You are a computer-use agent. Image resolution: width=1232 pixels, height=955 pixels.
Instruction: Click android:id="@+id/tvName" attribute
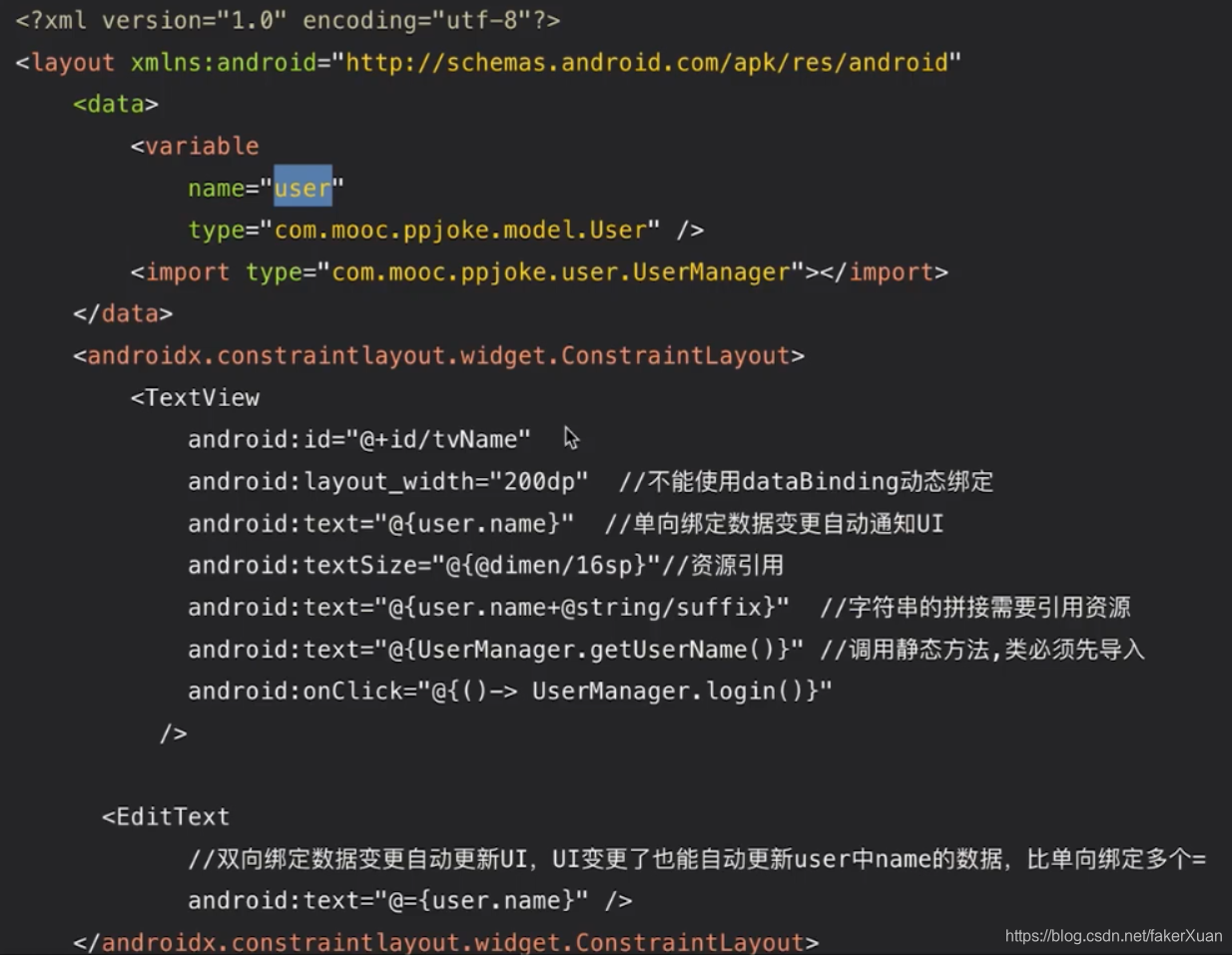[359, 439]
